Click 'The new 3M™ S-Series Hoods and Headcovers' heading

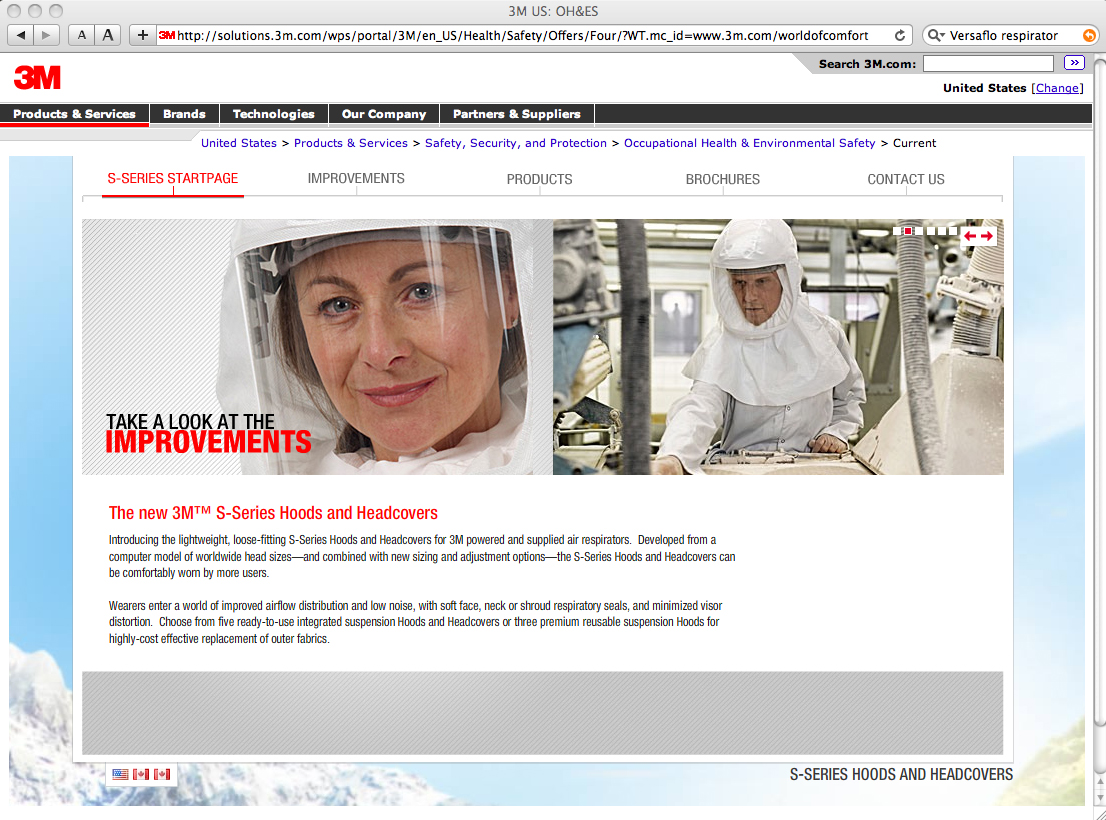pyautogui.click(x=273, y=513)
